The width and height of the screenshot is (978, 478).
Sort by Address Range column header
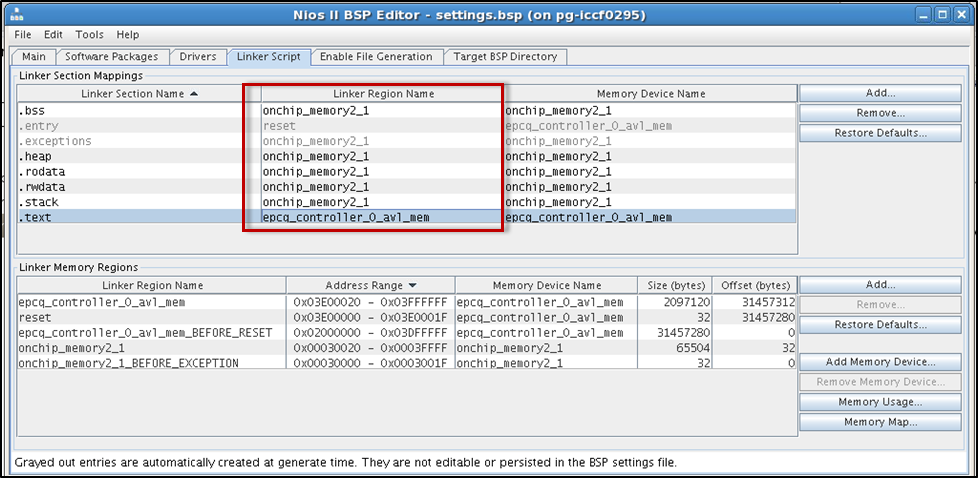point(370,285)
